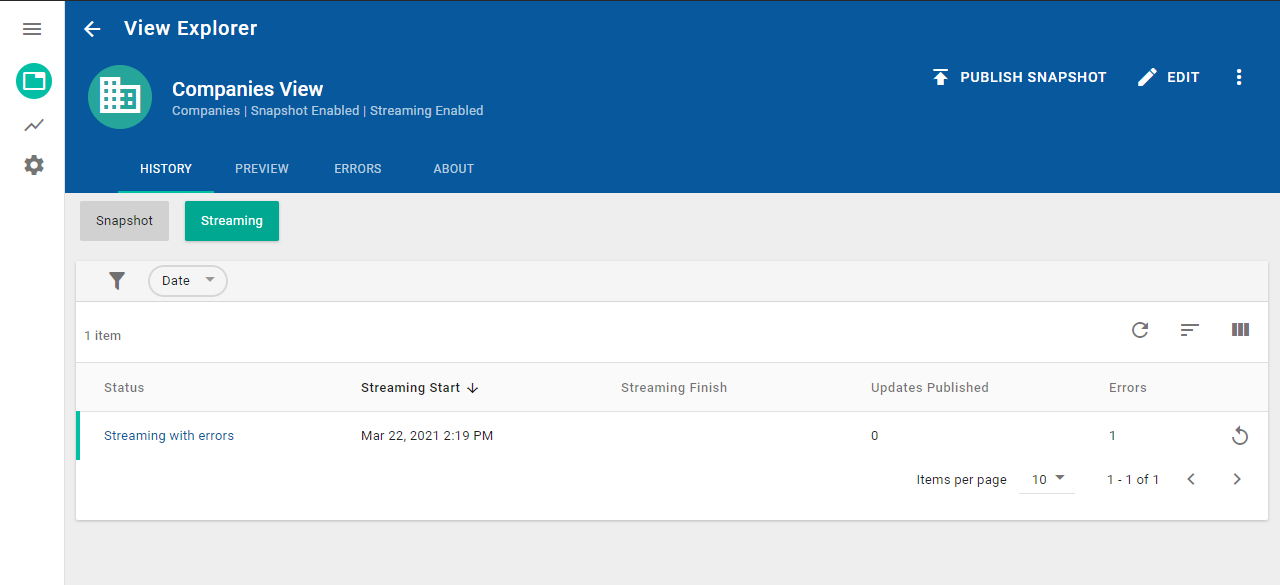Click the back arrow beside View Explorer
Viewport: 1280px width, 585px height.
click(92, 29)
